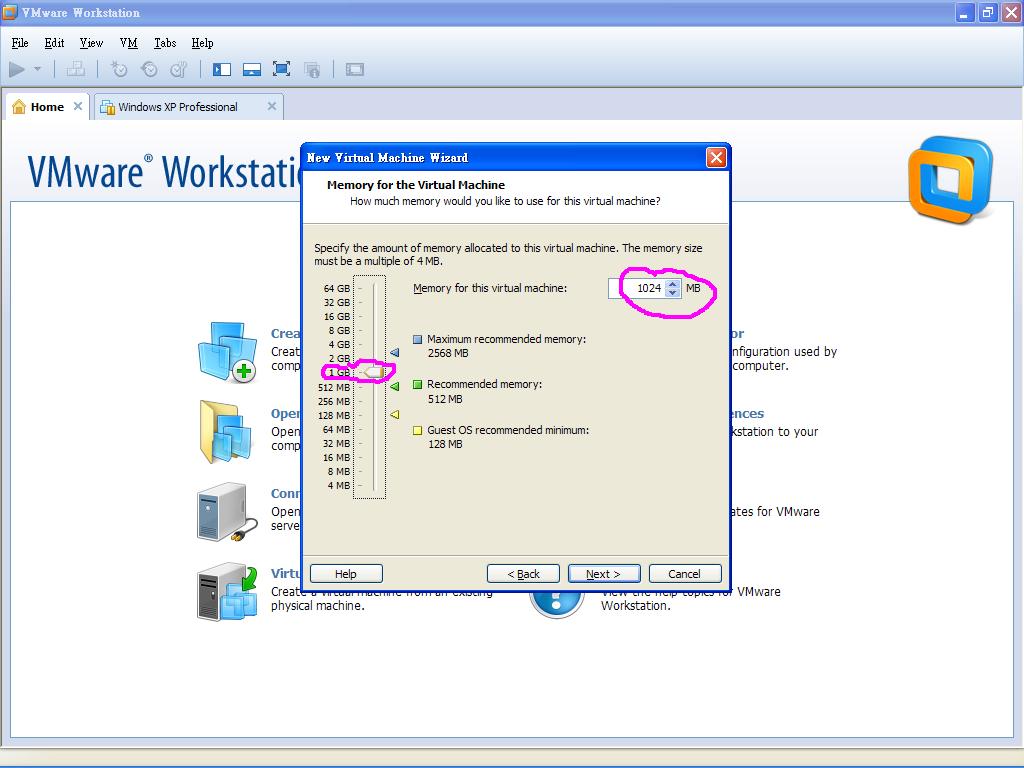The image size is (1024, 768).
Task: Minimize the VMware Workstation window
Action: 964,12
